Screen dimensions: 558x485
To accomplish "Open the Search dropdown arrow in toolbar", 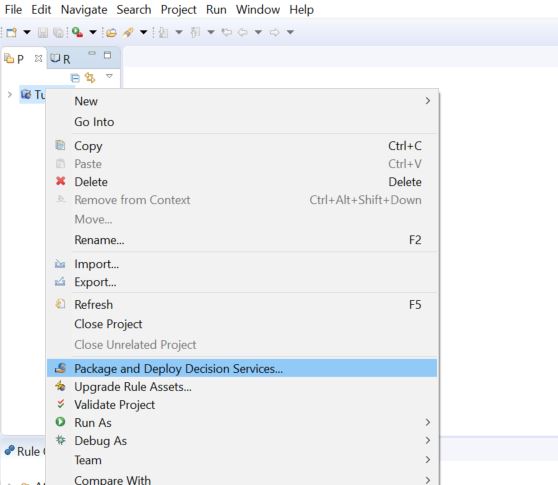I will click(143, 32).
